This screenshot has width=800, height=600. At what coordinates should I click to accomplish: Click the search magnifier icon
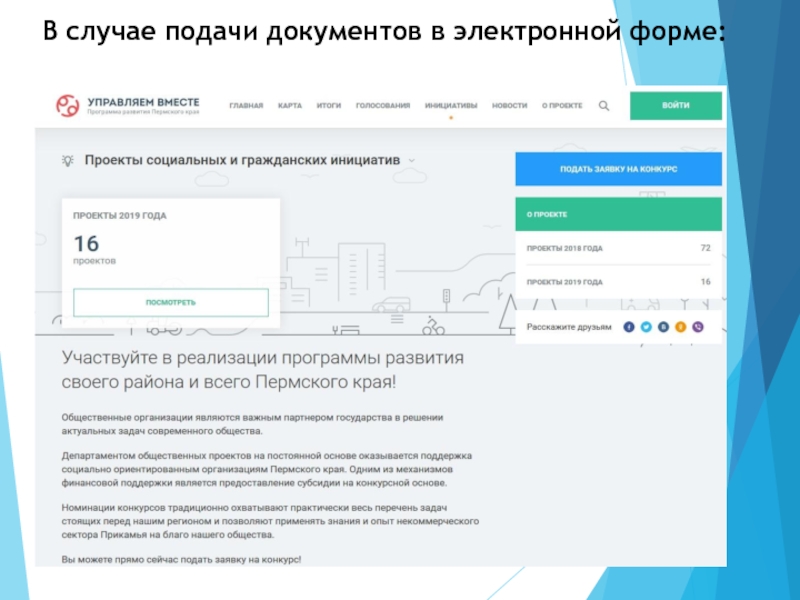[x=603, y=105]
